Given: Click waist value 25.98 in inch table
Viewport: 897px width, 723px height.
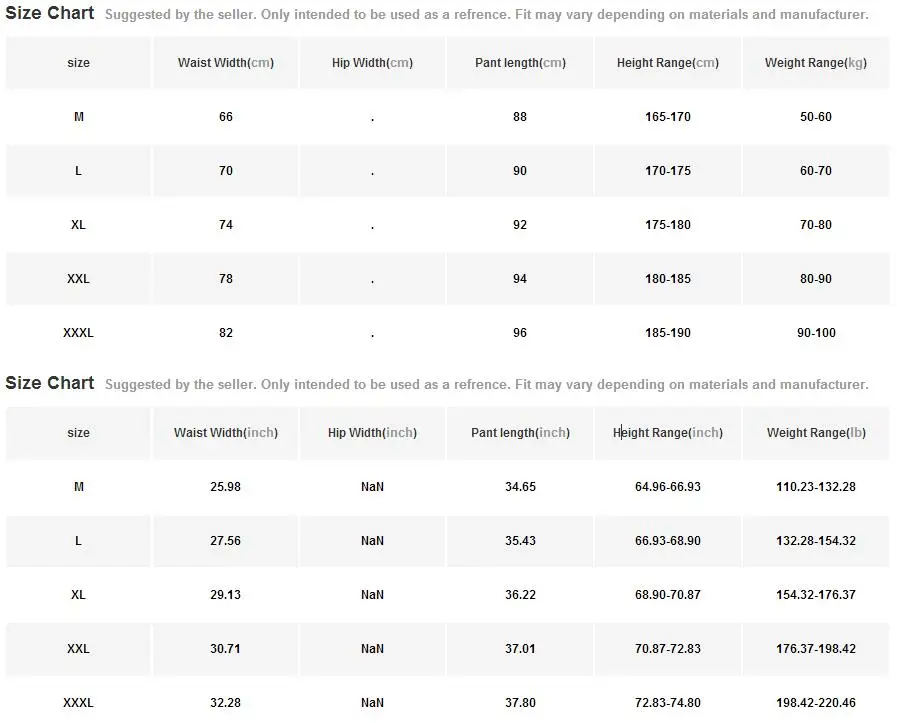Looking at the screenshot, I should pos(225,487).
